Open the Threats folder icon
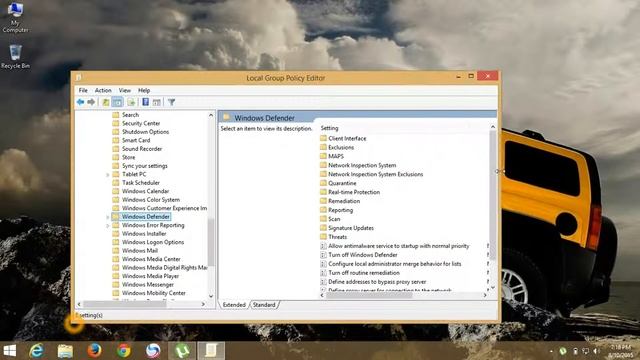Viewport: 640px width, 360px height. [x=323, y=237]
